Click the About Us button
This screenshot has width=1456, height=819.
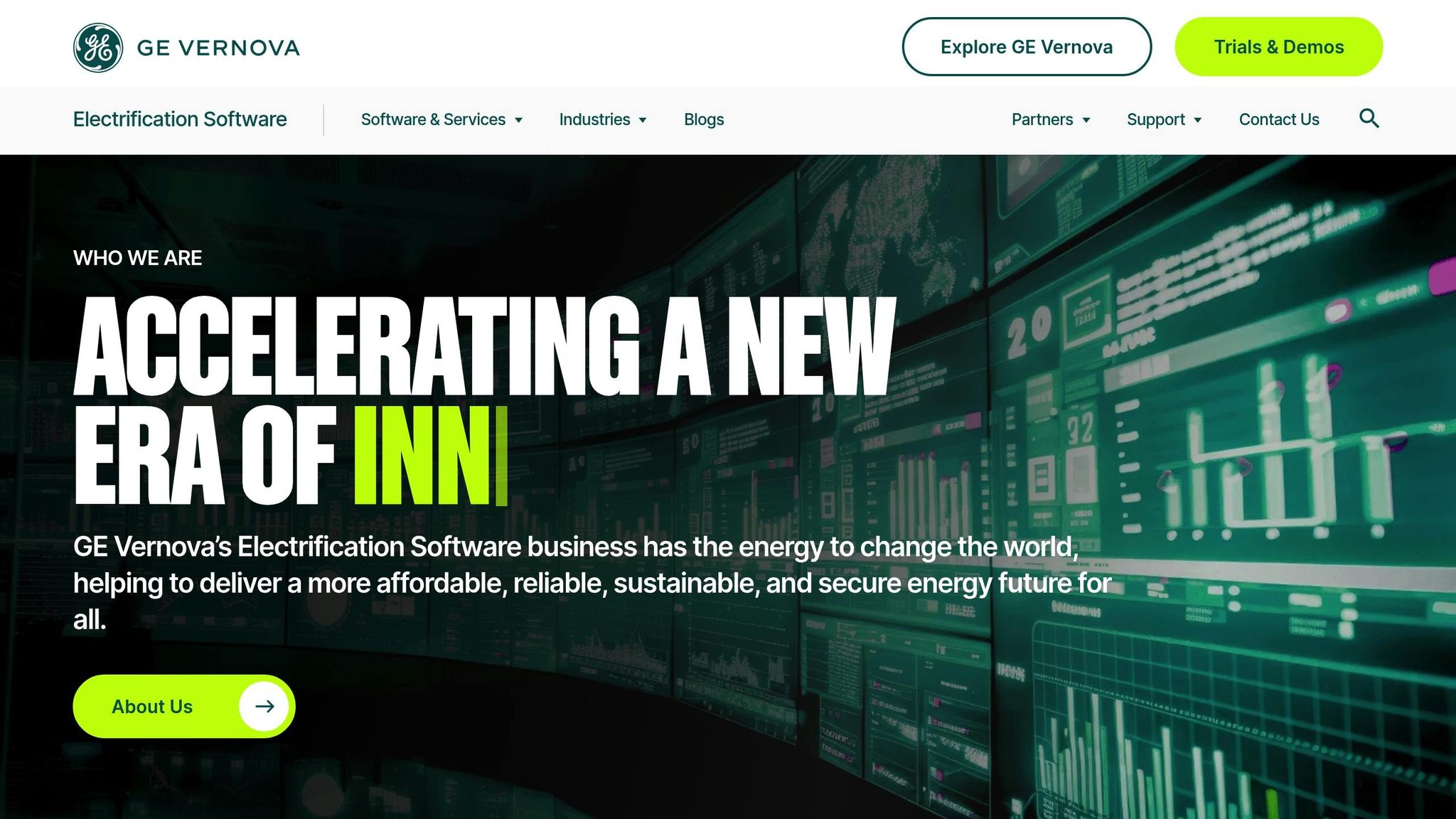[x=184, y=706]
